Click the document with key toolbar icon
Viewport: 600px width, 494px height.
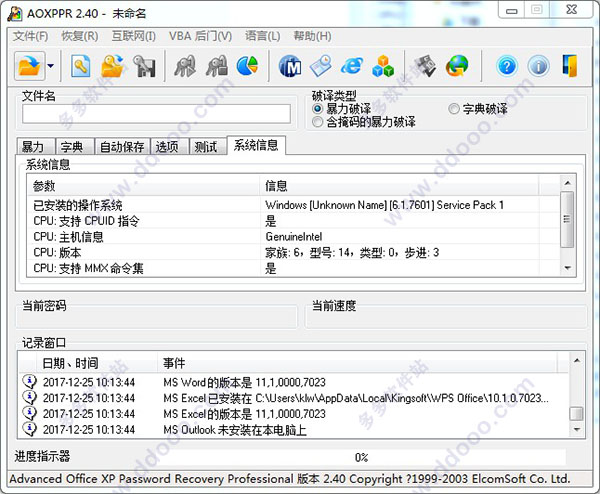pyautogui.click(x=80, y=66)
